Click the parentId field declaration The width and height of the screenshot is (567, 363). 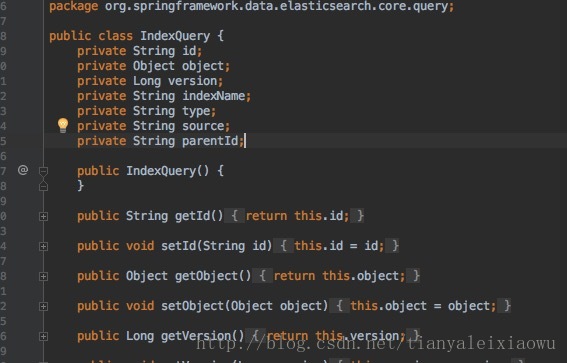click(x=161, y=141)
